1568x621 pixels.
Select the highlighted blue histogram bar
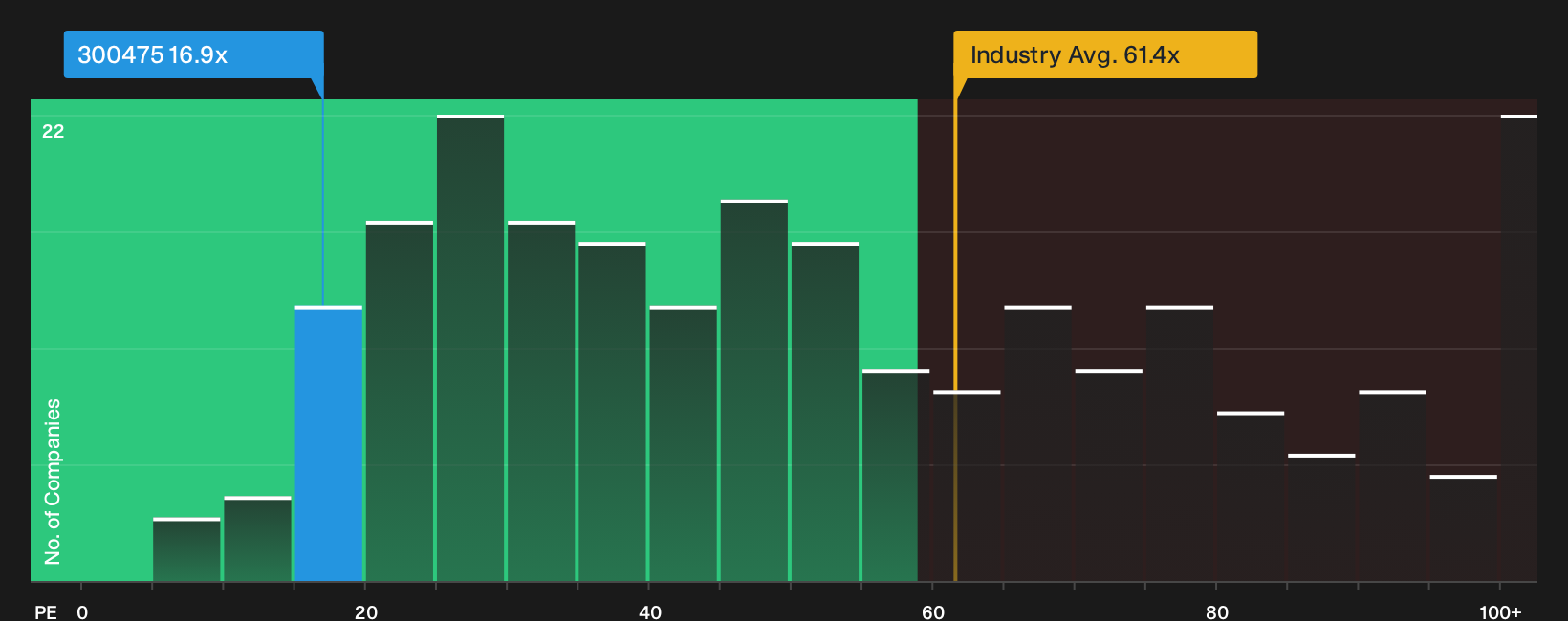coord(329,443)
